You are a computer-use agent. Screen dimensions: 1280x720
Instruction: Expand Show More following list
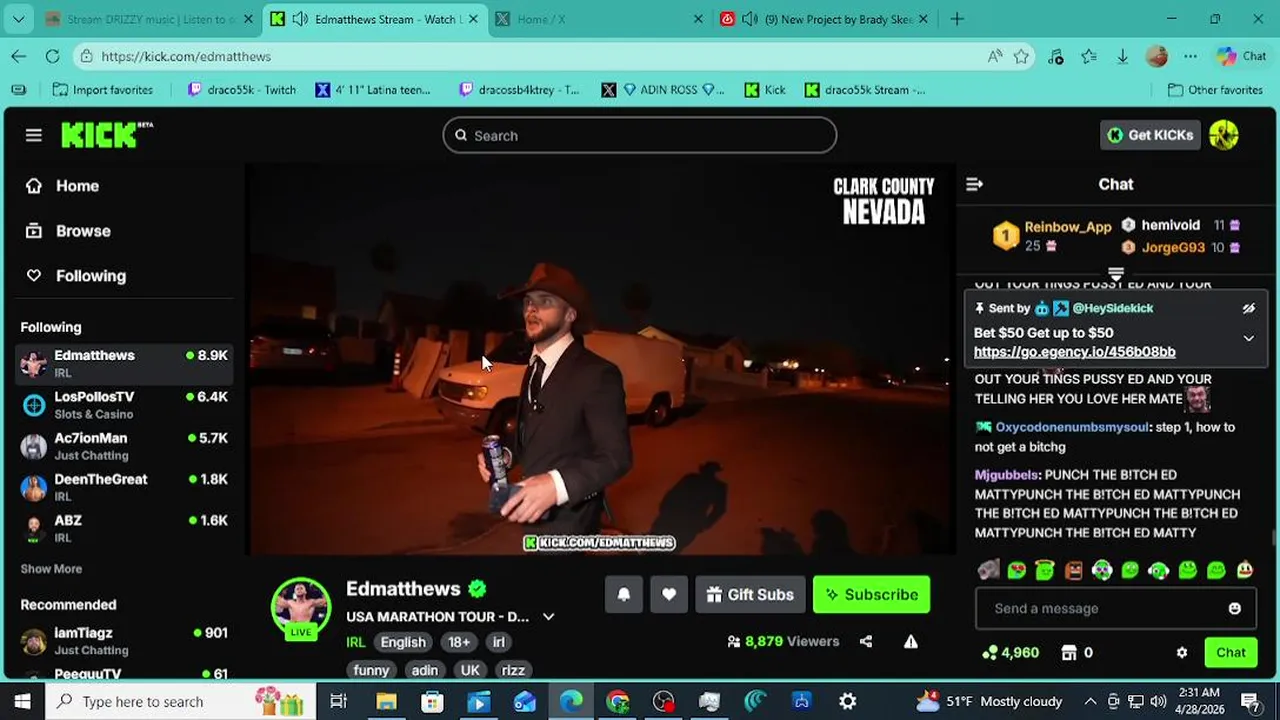(51, 569)
